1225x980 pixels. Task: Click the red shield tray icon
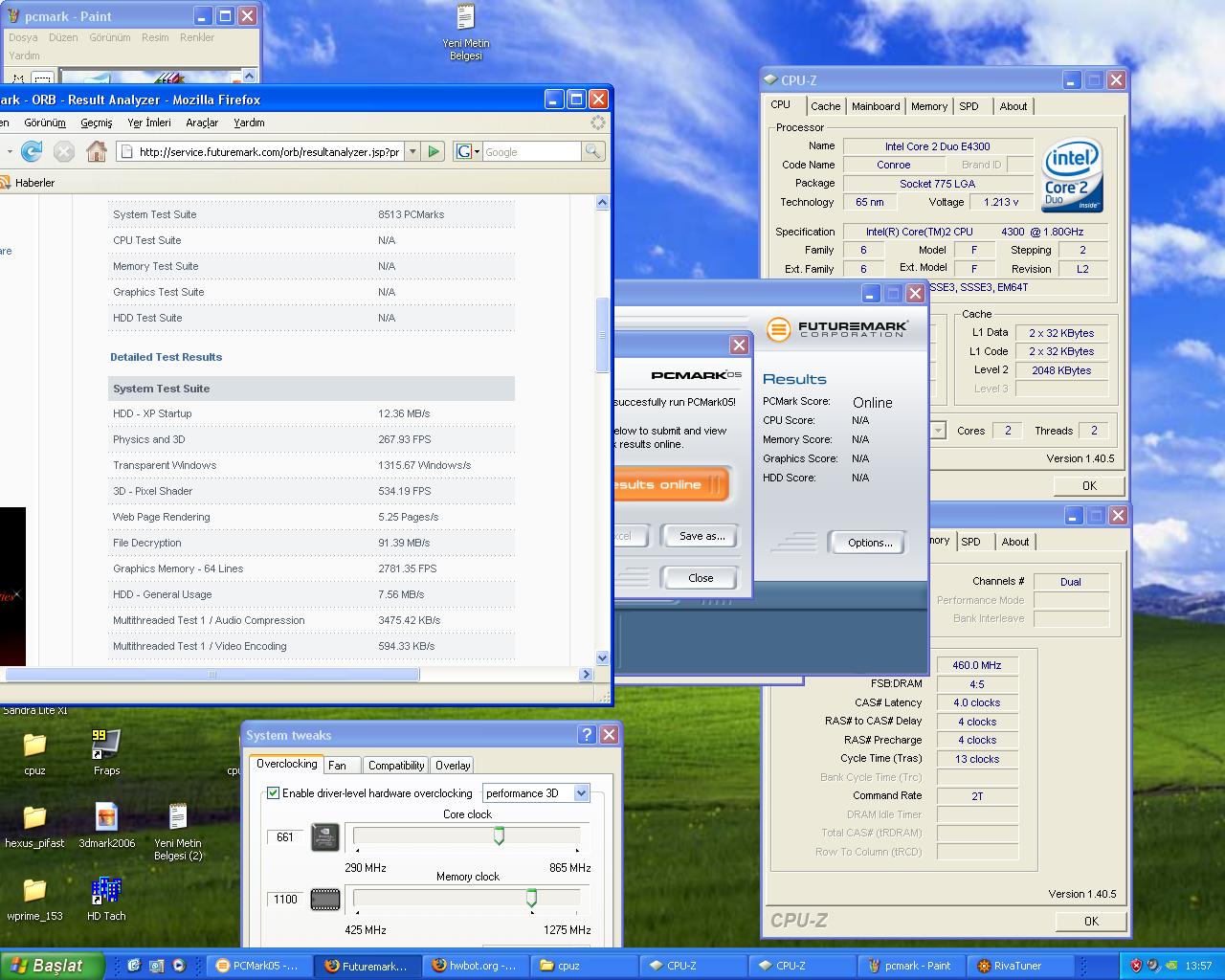tap(1136, 966)
